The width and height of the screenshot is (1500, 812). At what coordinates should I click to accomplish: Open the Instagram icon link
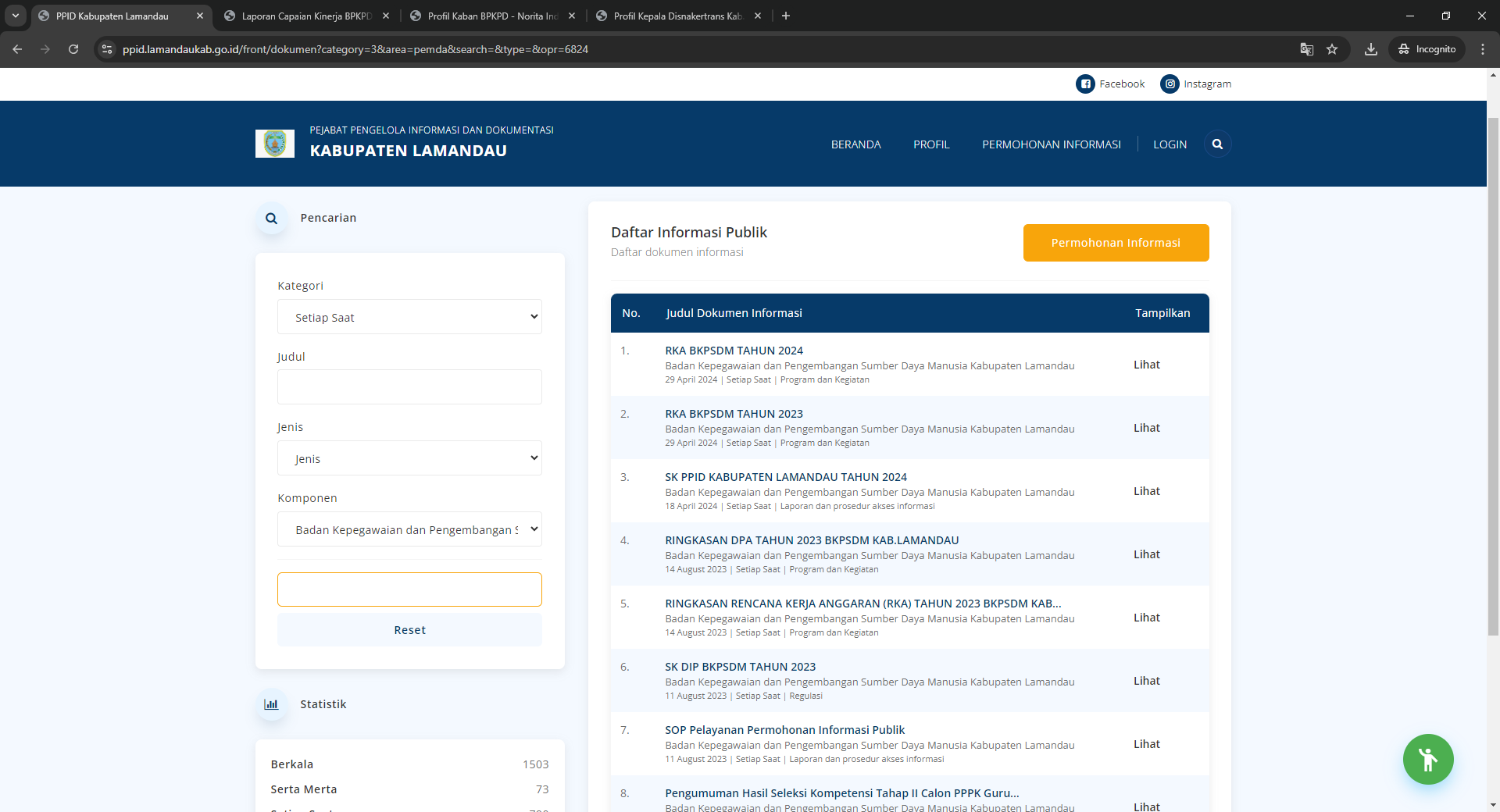tap(1170, 84)
